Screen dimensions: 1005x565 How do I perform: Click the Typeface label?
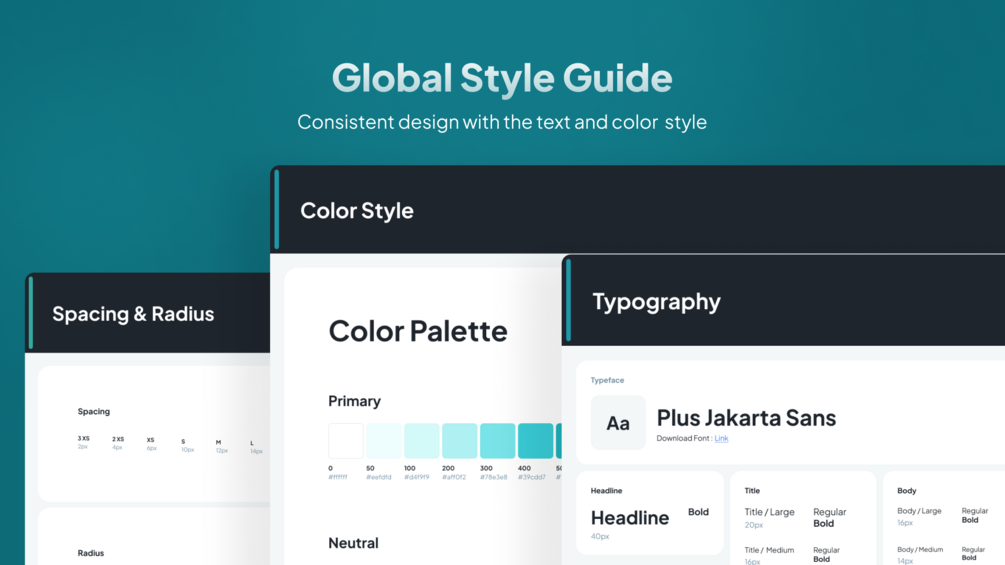pos(607,380)
